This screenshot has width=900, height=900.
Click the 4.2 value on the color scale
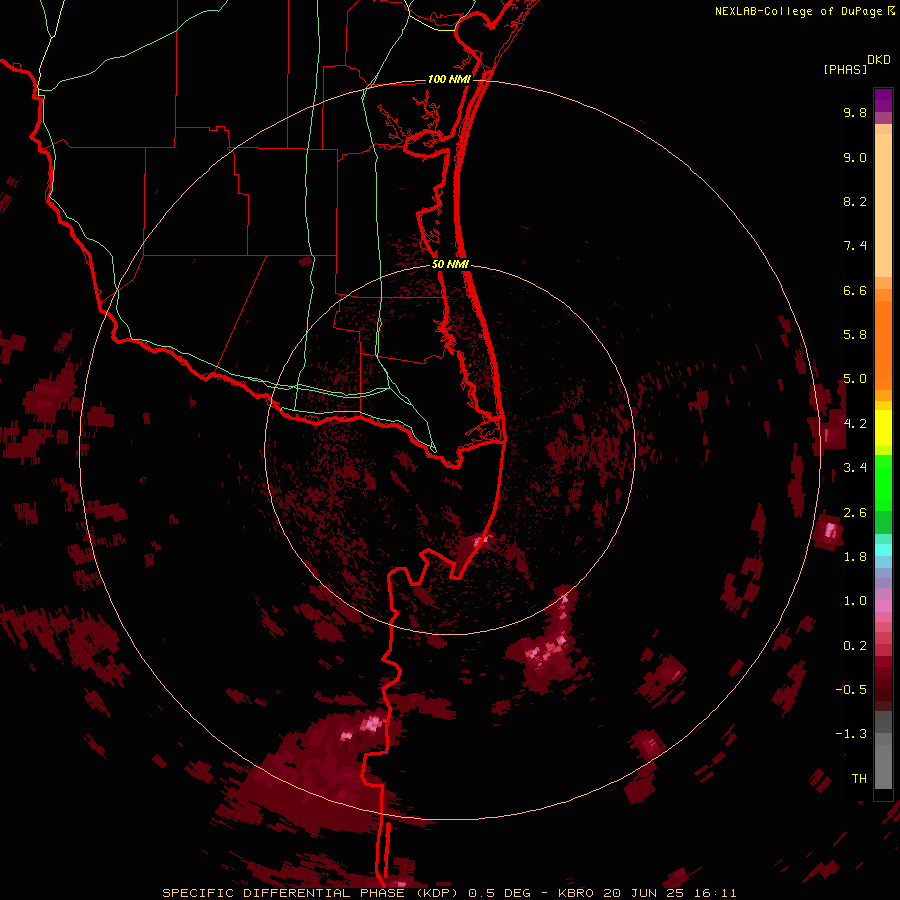855,424
